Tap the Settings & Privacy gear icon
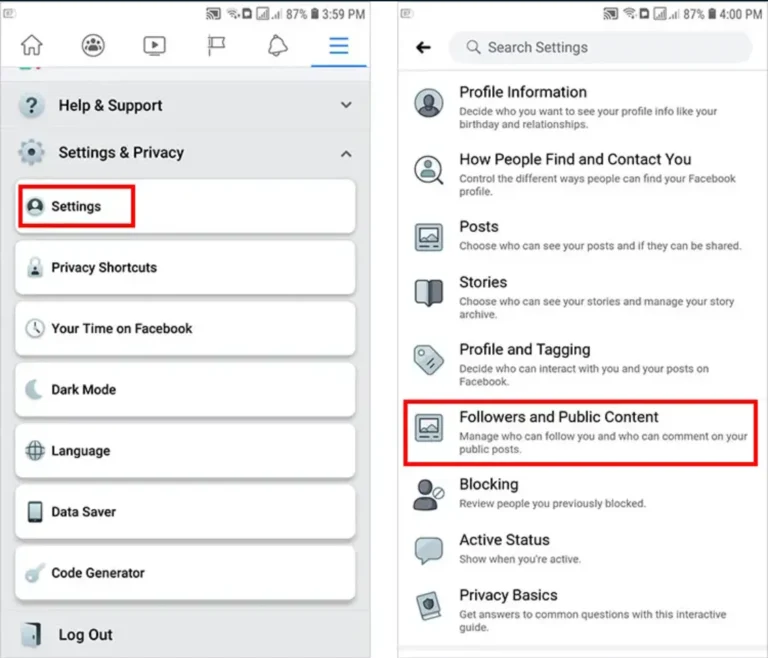The image size is (768, 658). 31,152
